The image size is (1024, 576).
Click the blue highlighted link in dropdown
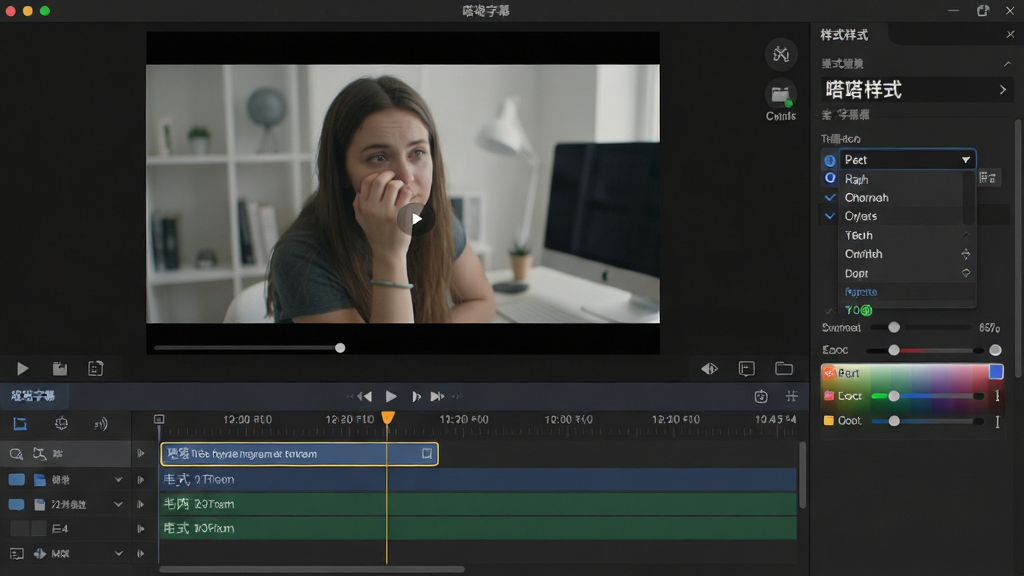click(861, 291)
